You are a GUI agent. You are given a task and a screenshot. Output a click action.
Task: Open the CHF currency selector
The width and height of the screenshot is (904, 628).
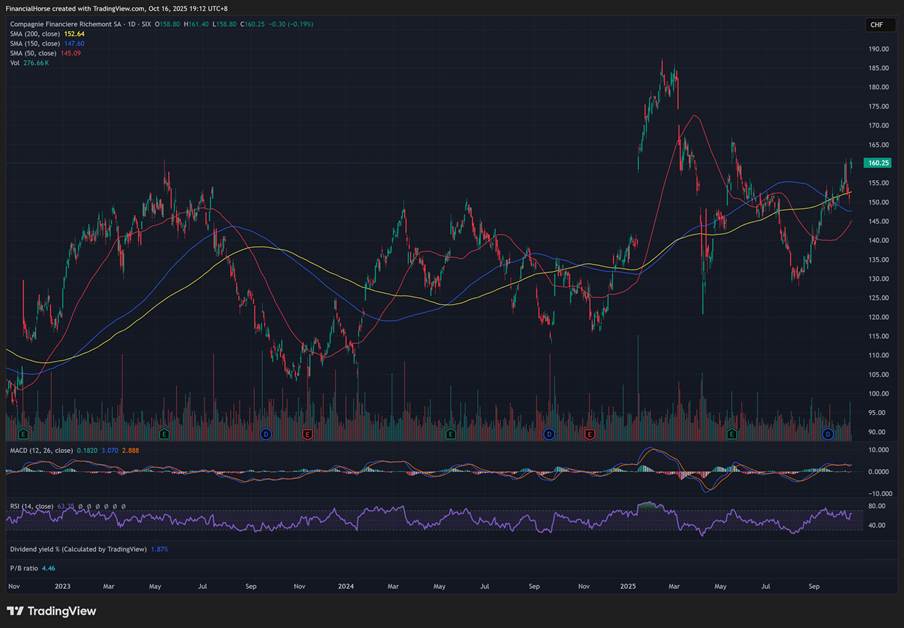pyautogui.click(x=876, y=25)
